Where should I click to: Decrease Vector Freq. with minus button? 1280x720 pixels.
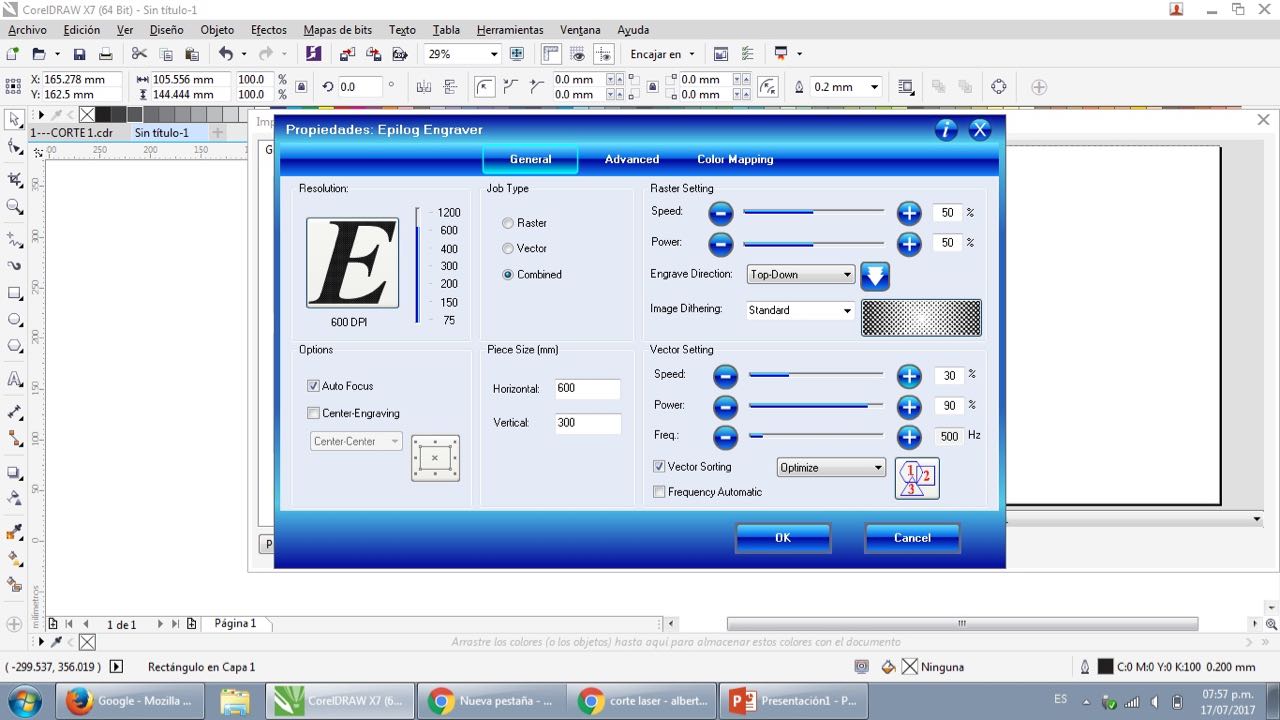pos(725,436)
